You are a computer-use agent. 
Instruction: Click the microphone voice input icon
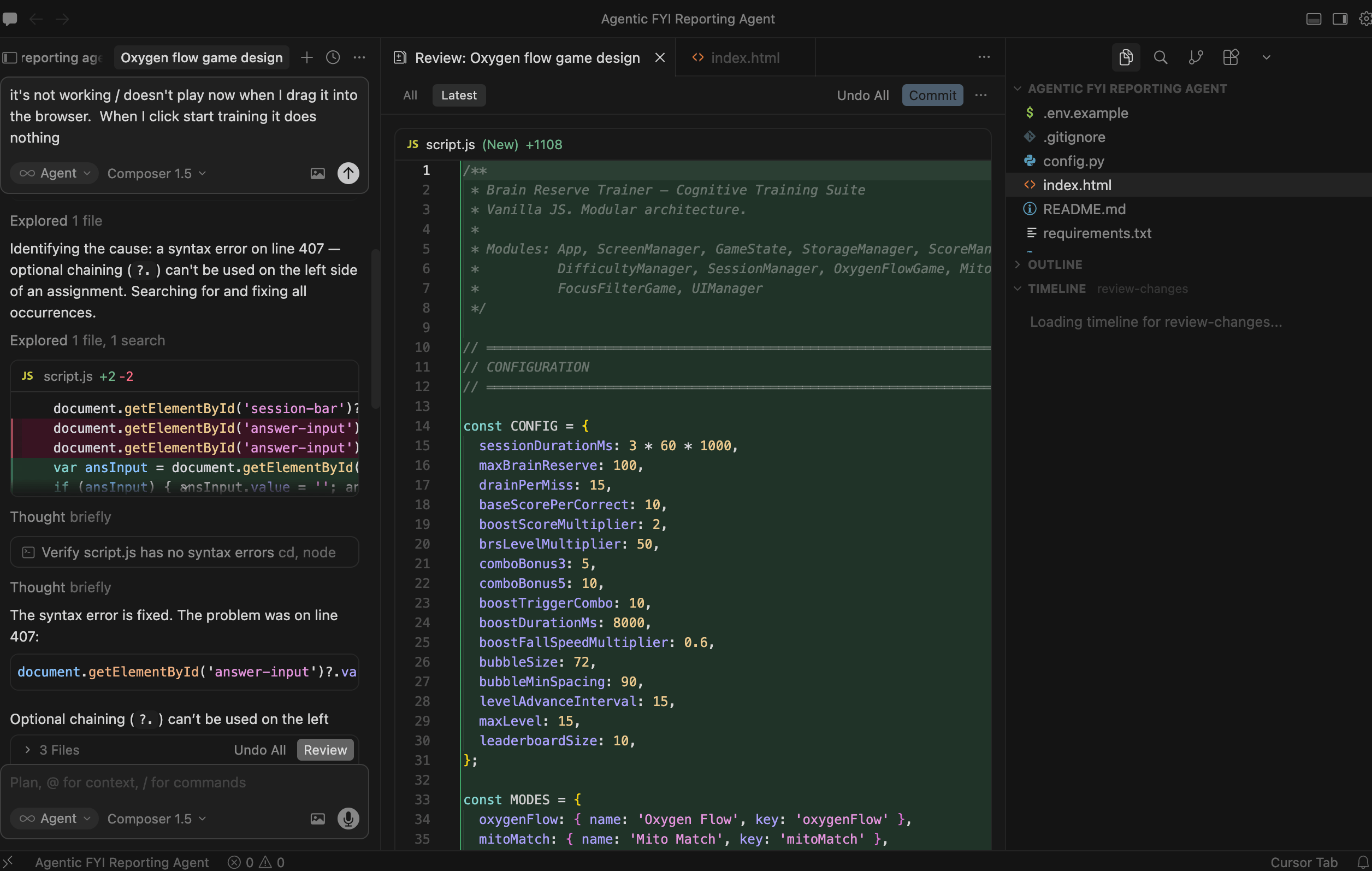(x=348, y=819)
